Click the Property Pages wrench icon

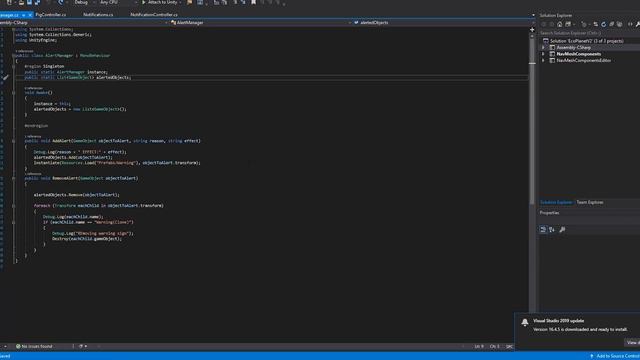click(562, 230)
